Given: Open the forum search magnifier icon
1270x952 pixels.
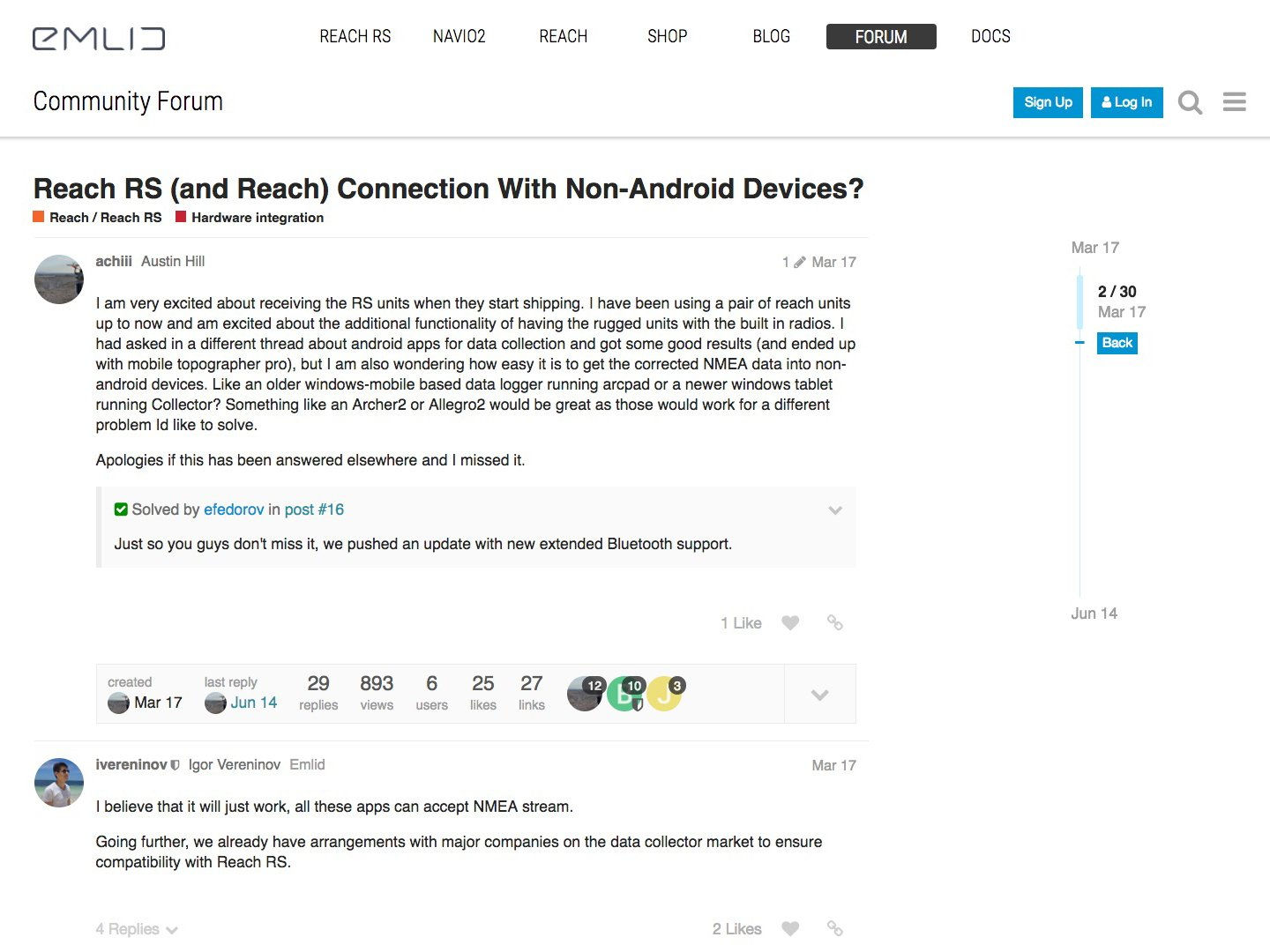Looking at the screenshot, I should coord(1190,102).
